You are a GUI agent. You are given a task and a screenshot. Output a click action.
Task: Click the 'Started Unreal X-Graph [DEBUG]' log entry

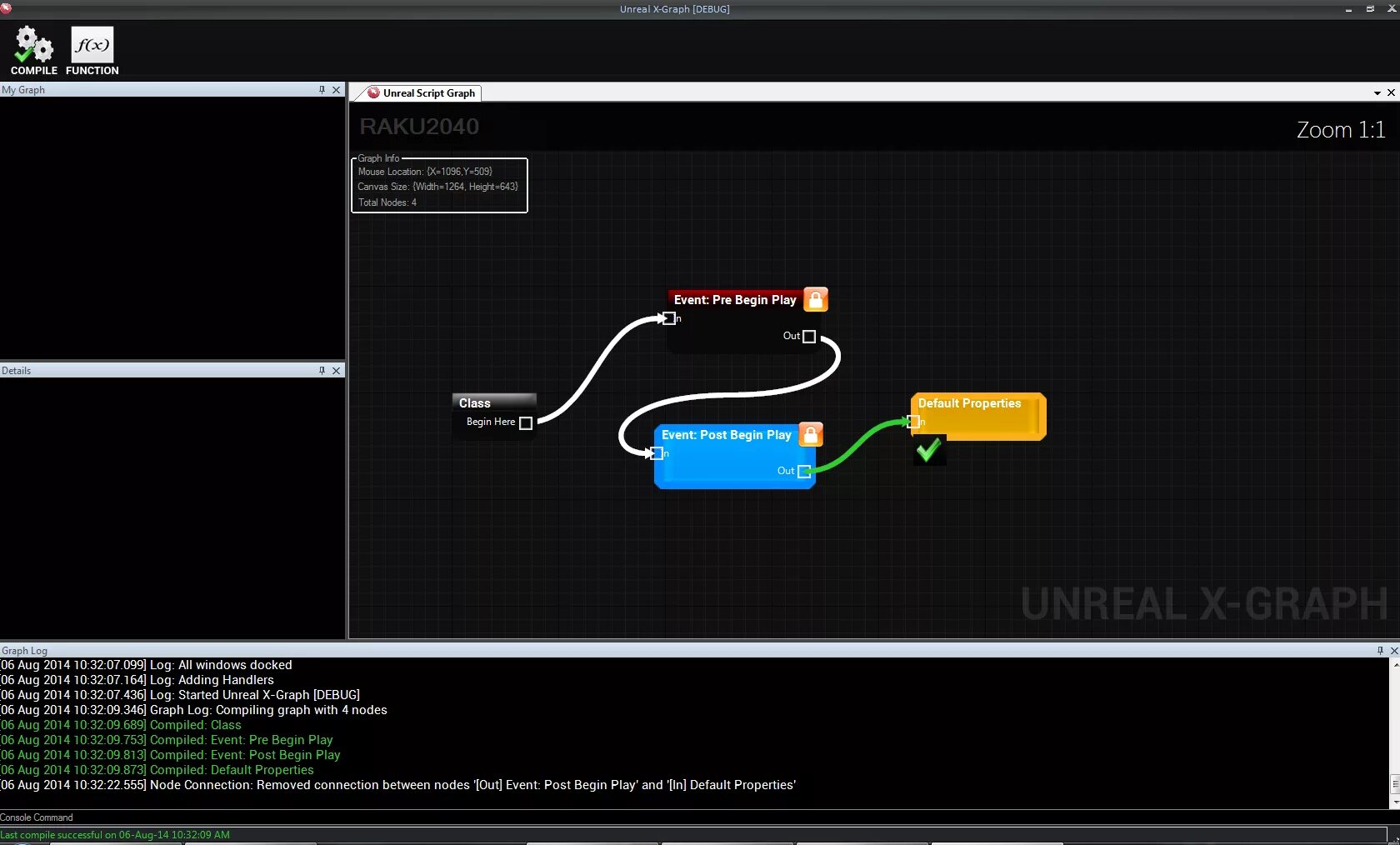coord(180,695)
